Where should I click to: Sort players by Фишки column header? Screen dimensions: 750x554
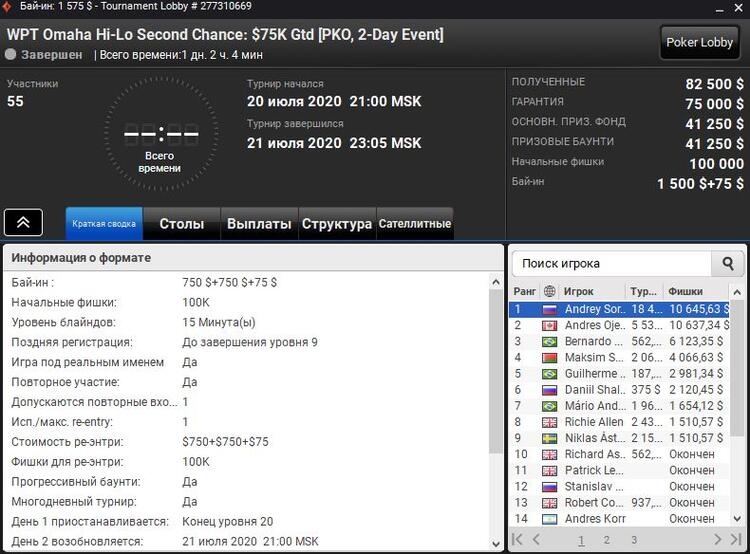click(x=685, y=291)
